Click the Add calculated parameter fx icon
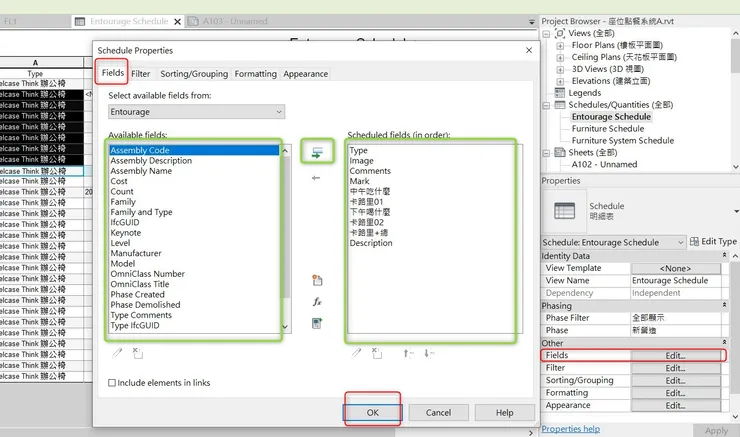The image size is (740, 437). point(317,302)
